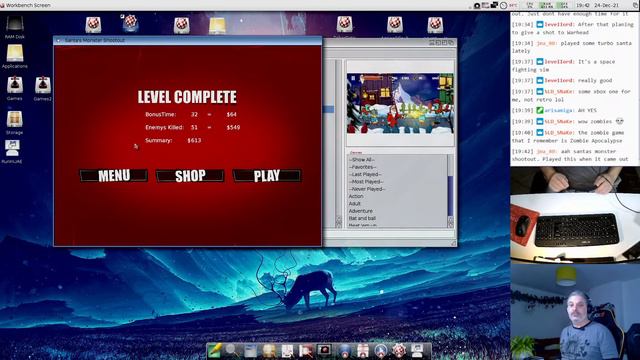Screen dimensions: 640x360
Task: Launch the blue window dock icon
Action: click(250, 351)
